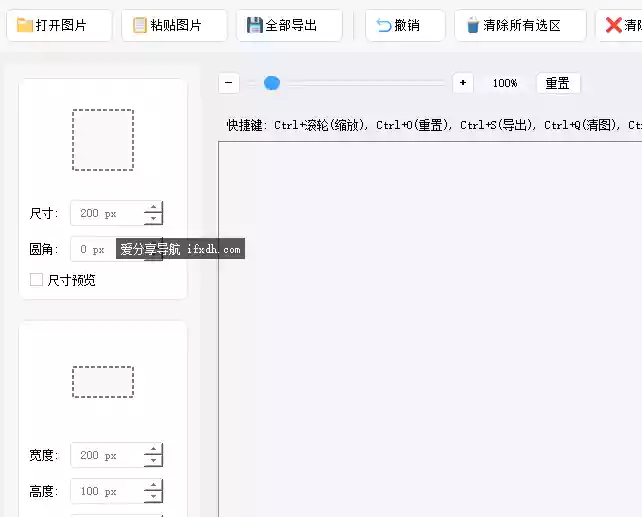This screenshot has width=642, height=517.
Task: Reset zoom with the 重置 button
Action: coord(558,83)
